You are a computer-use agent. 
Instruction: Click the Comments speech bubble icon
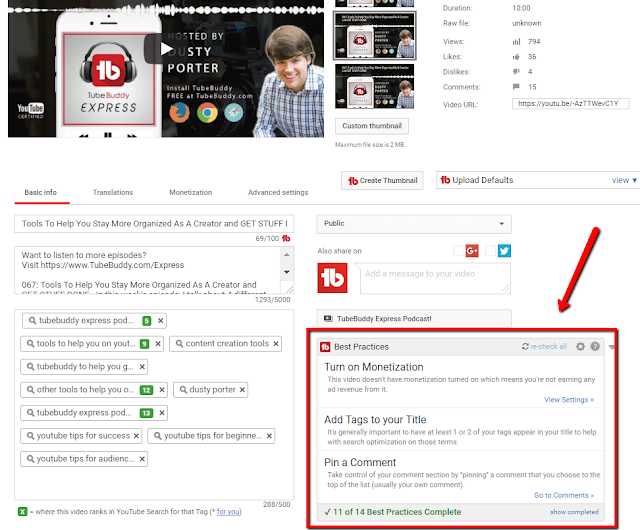tap(516, 87)
